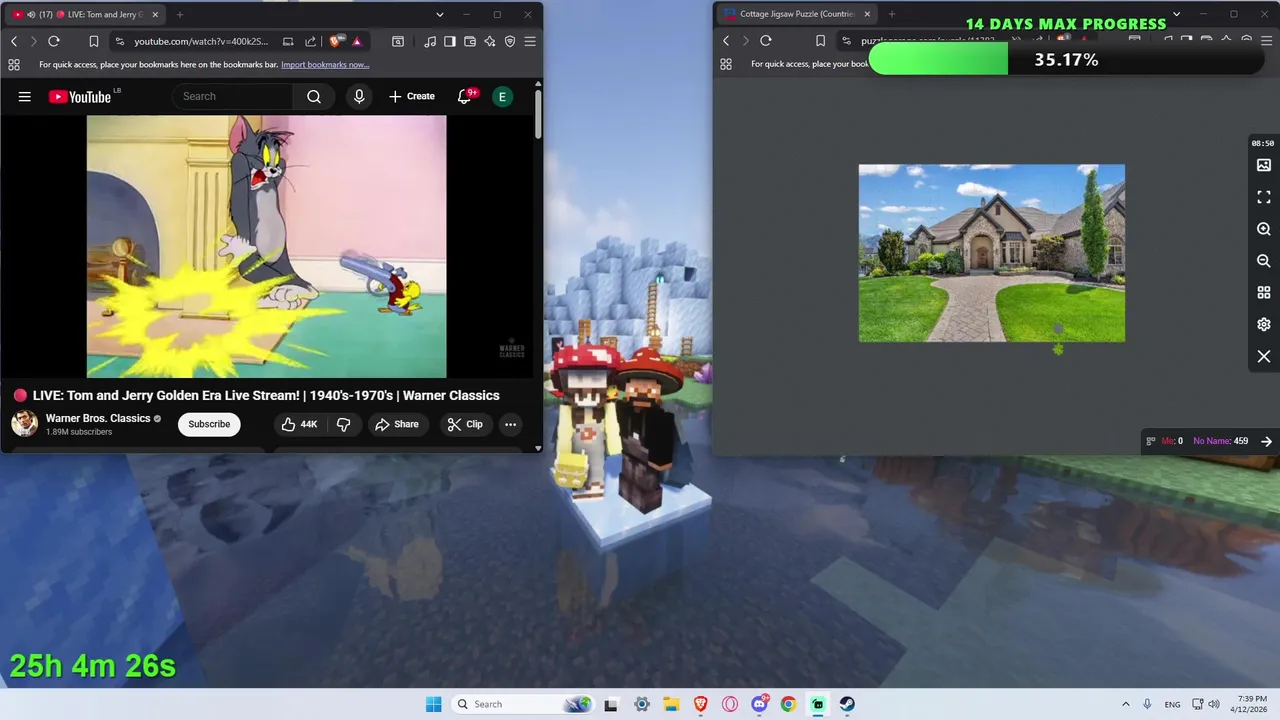Open Brave Wallet icon in toolbar
Viewport: 1280px width, 720px height.
[470, 41]
